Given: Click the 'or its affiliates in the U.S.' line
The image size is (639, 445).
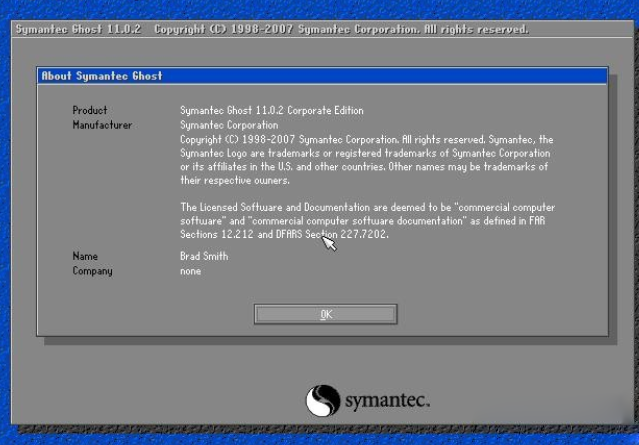Looking at the screenshot, I should (x=364, y=167).
